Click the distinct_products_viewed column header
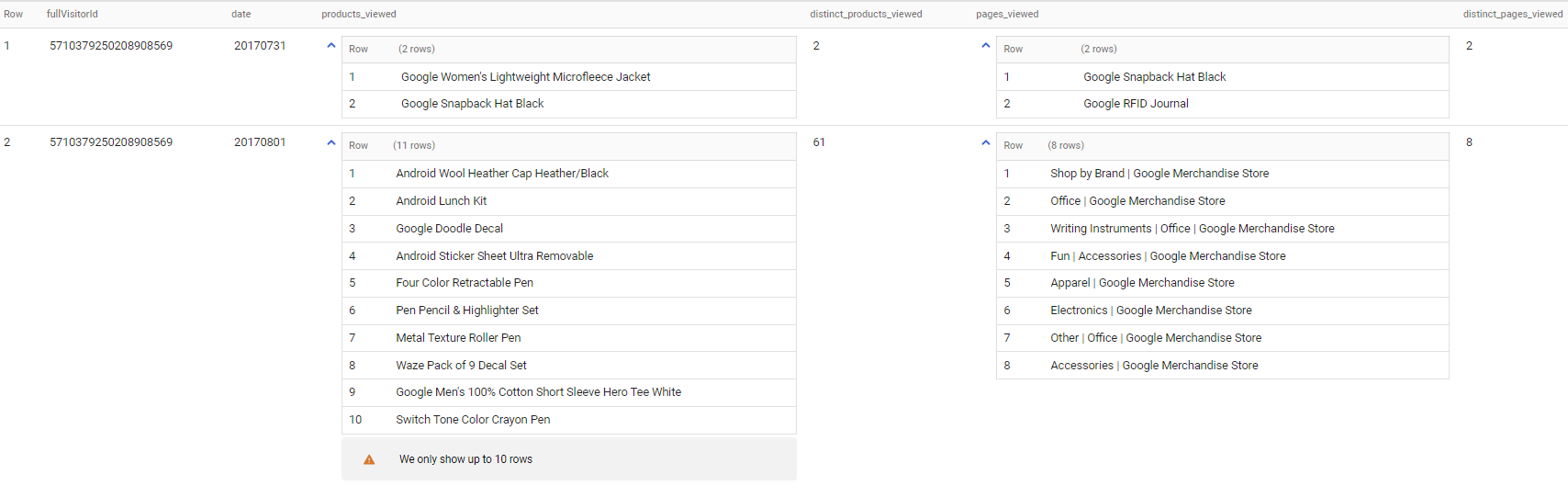 coord(866,14)
